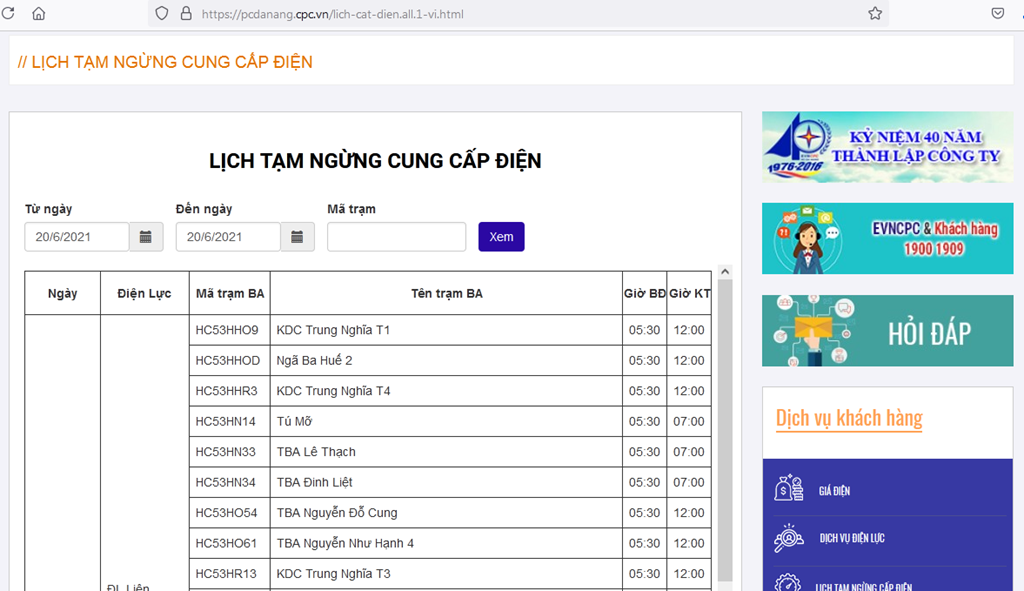
Task: Click the 12:00 end time for Ngã Ba Huế 2
Action: click(689, 360)
